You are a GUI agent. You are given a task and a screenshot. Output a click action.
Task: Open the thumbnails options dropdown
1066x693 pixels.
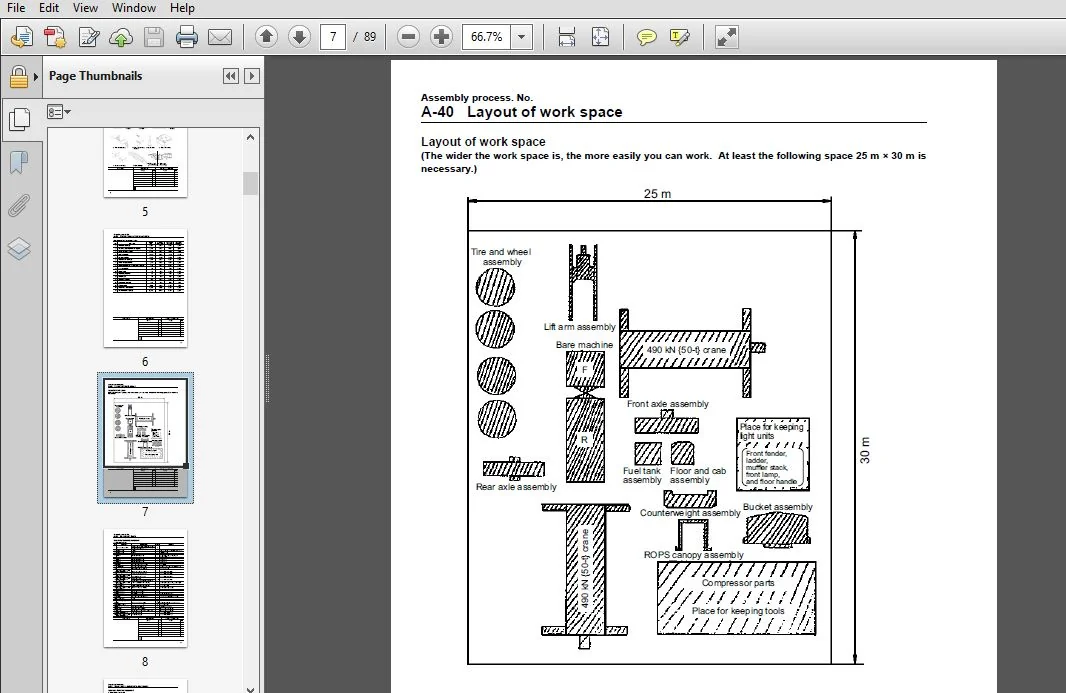[58, 112]
